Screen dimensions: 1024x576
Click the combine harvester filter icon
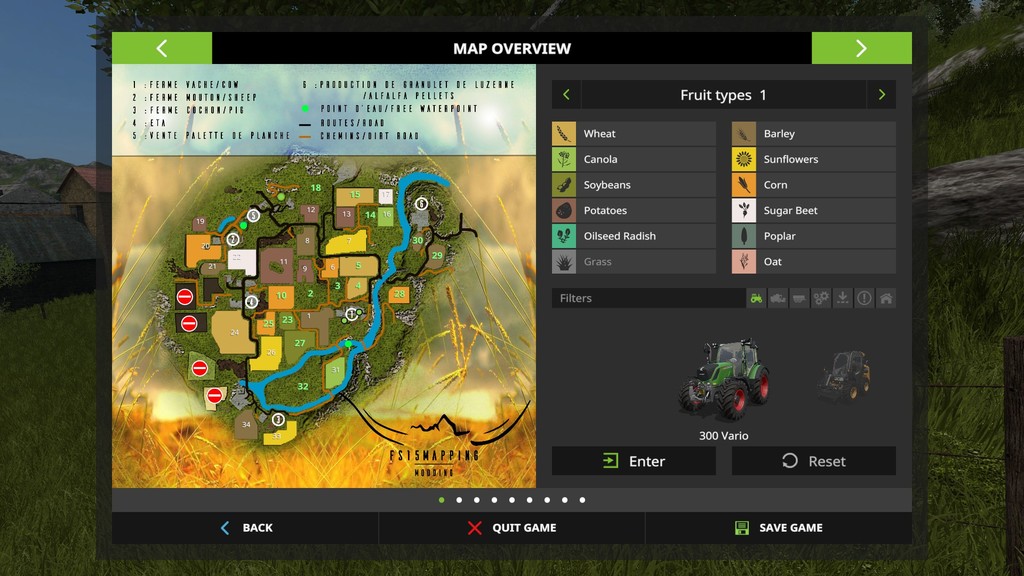click(x=778, y=298)
